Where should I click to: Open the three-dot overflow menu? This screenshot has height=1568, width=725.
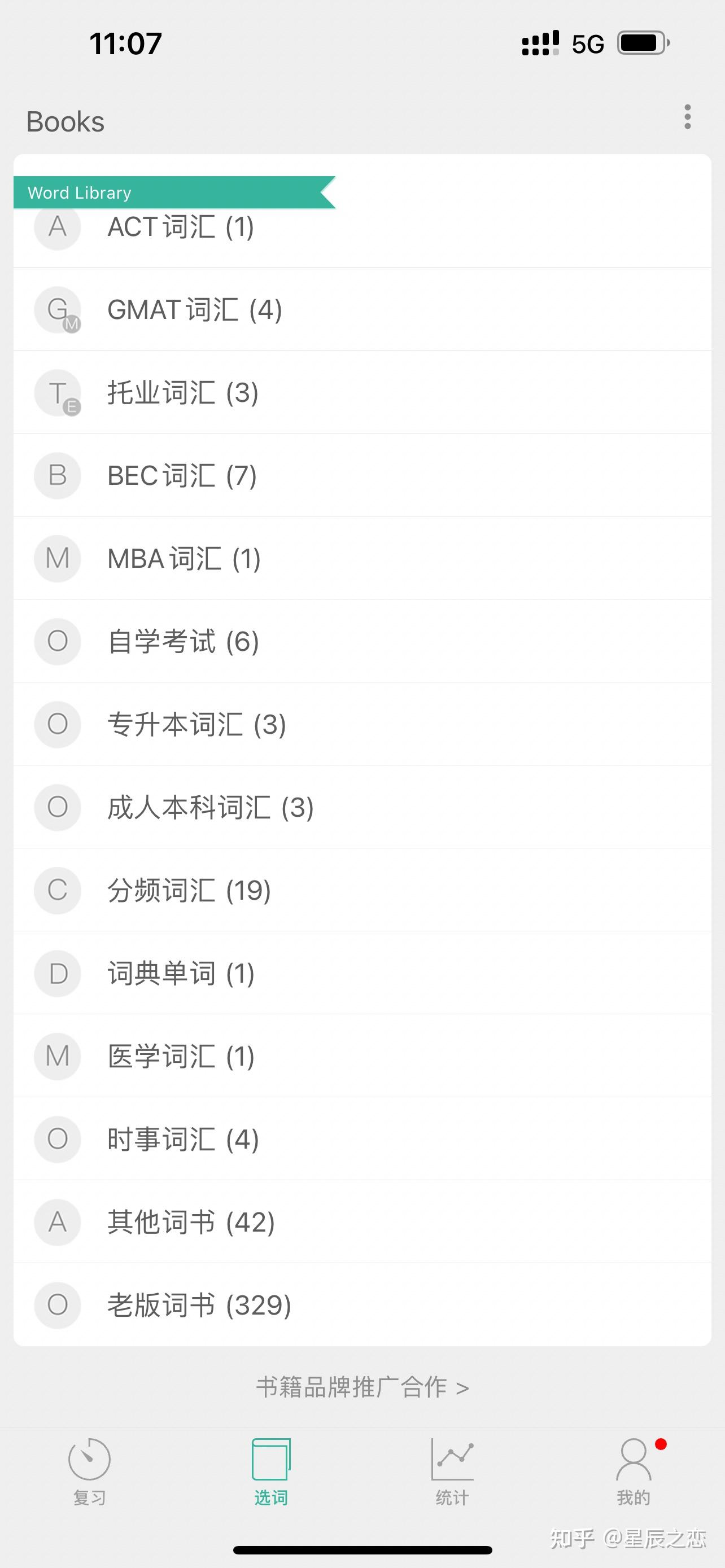pos(687,117)
